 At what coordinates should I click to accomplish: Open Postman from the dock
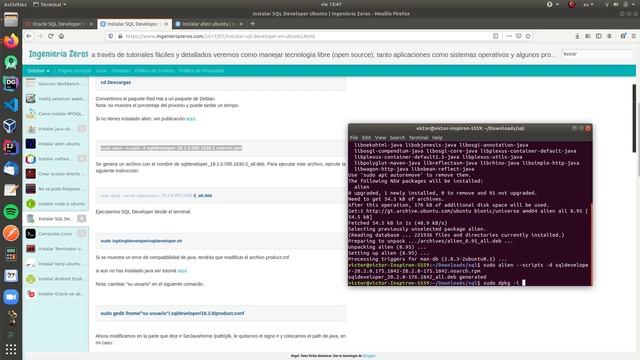pyautogui.click(x=11, y=233)
